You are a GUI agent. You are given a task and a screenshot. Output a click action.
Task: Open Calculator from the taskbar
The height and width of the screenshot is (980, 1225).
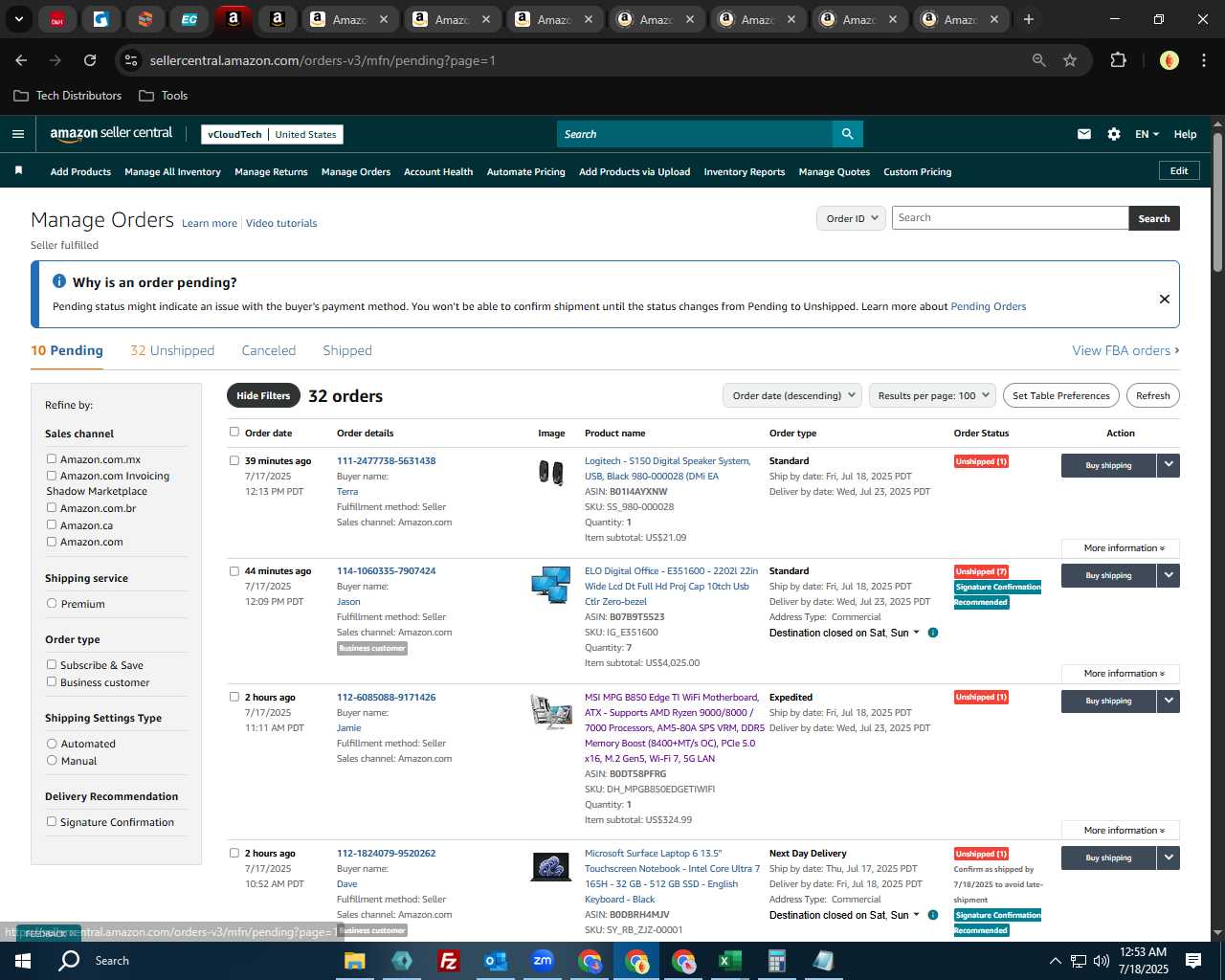(776, 961)
